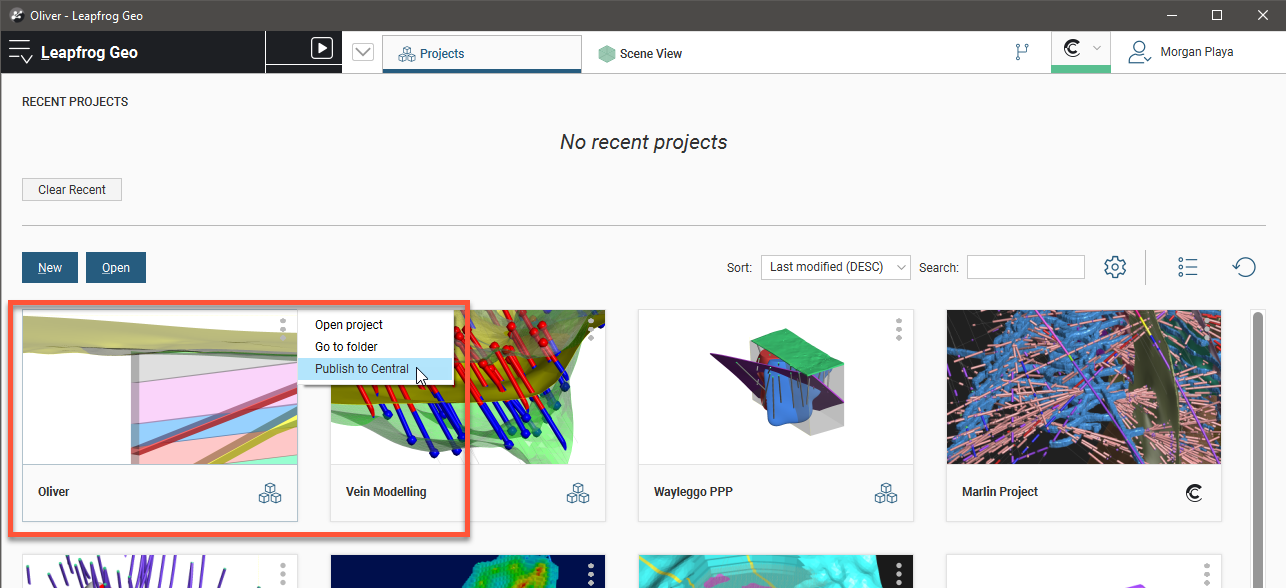Open the Marlin Project thumbnail
The width and height of the screenshot is (1286, 588).
1083,387
